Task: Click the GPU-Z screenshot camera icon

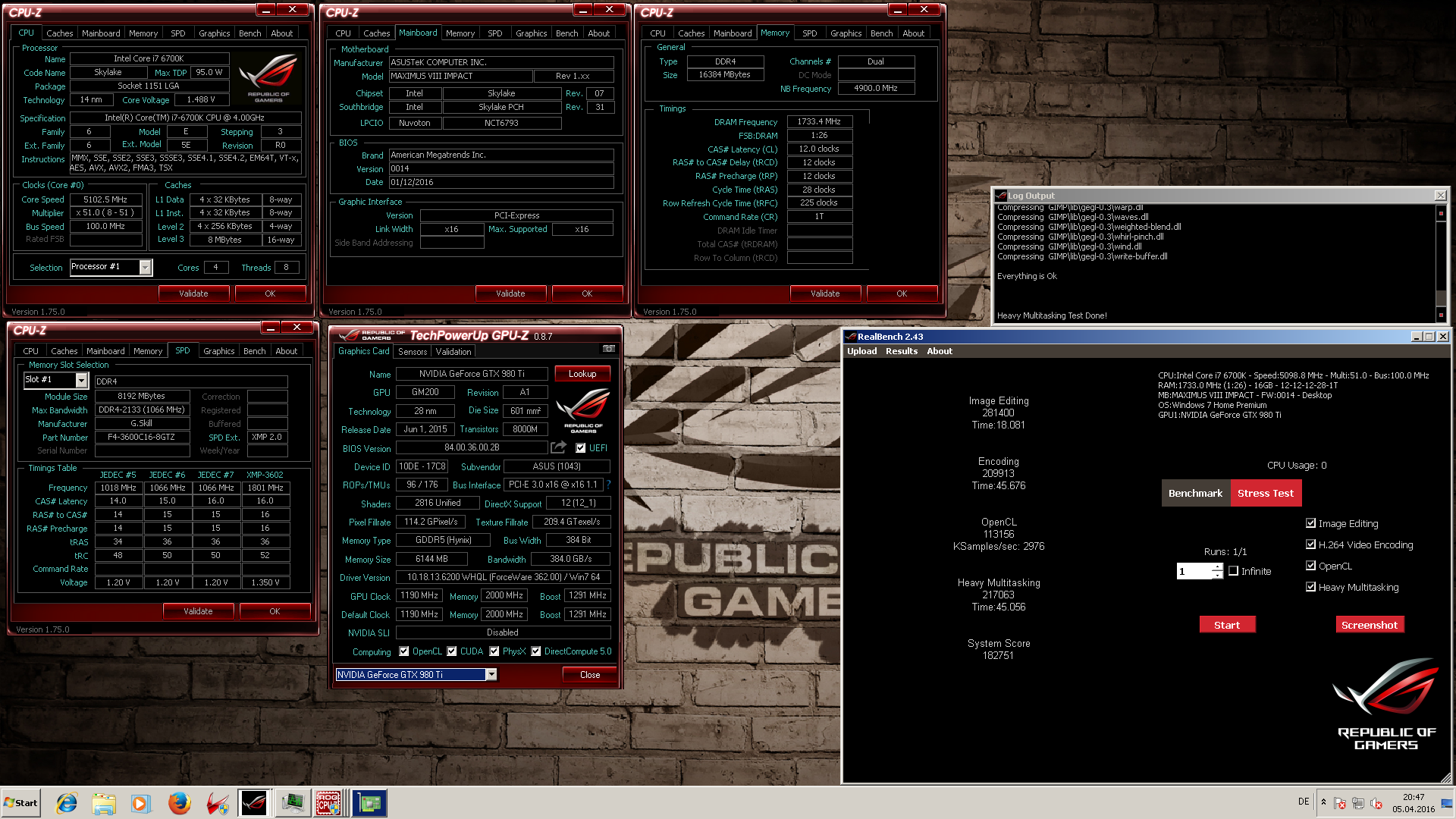Action: pyautogui.click(x=608, y=349)
